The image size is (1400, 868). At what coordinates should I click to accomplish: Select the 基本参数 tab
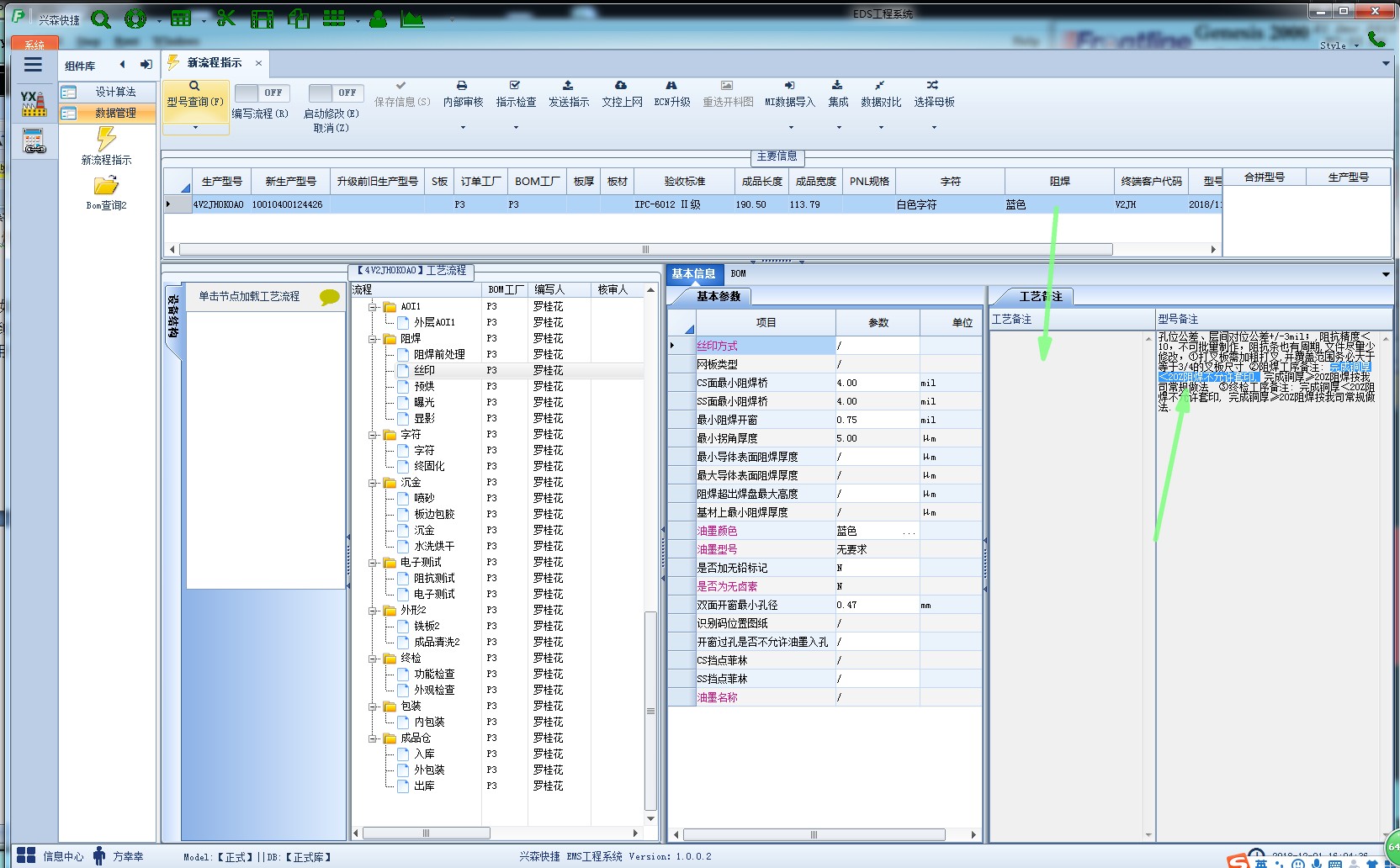coord(718,296)
